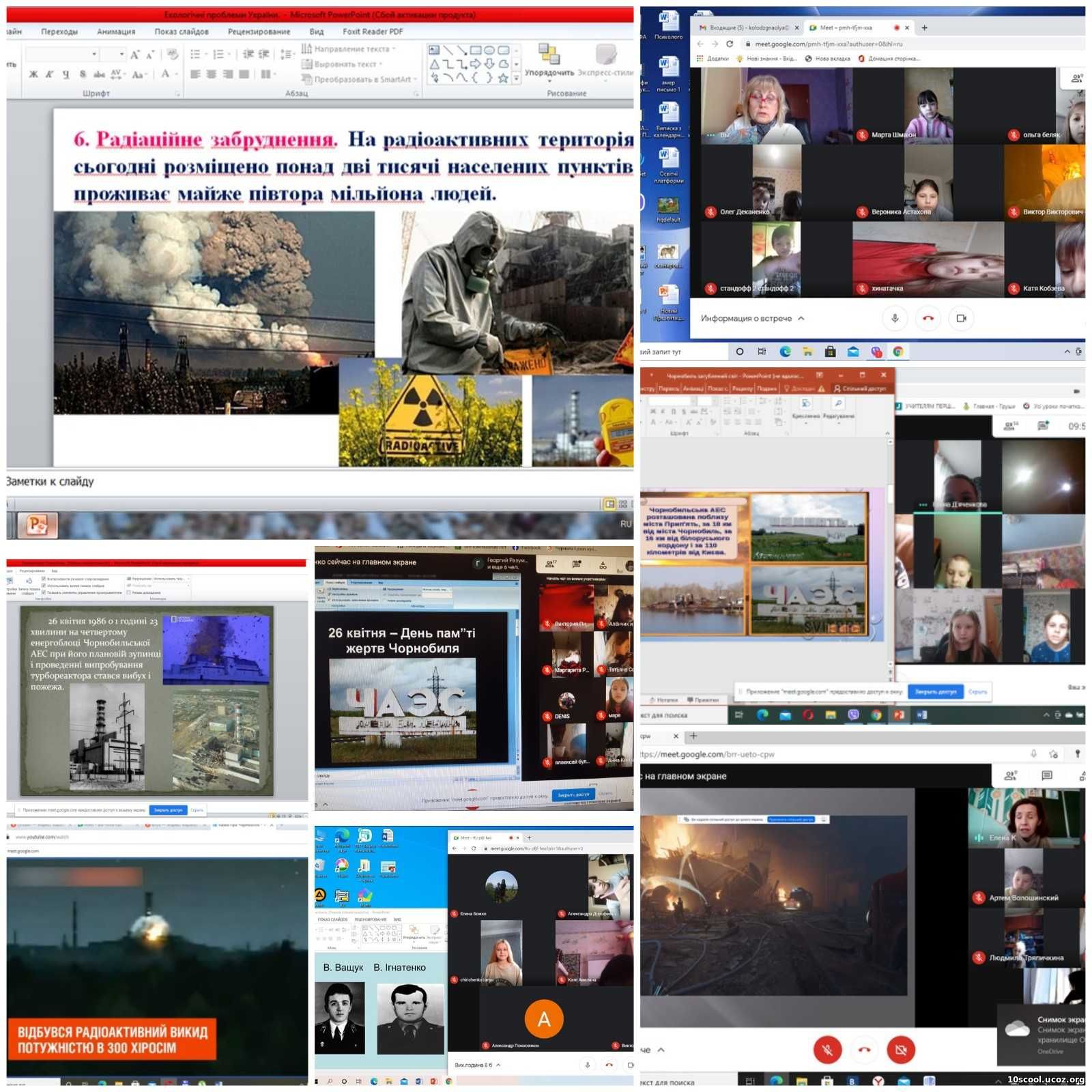This screenshot has width=1092, height=1092.
Task: Reload the pmh-tfjm-xxa Meet page
Action: (730, 44)
